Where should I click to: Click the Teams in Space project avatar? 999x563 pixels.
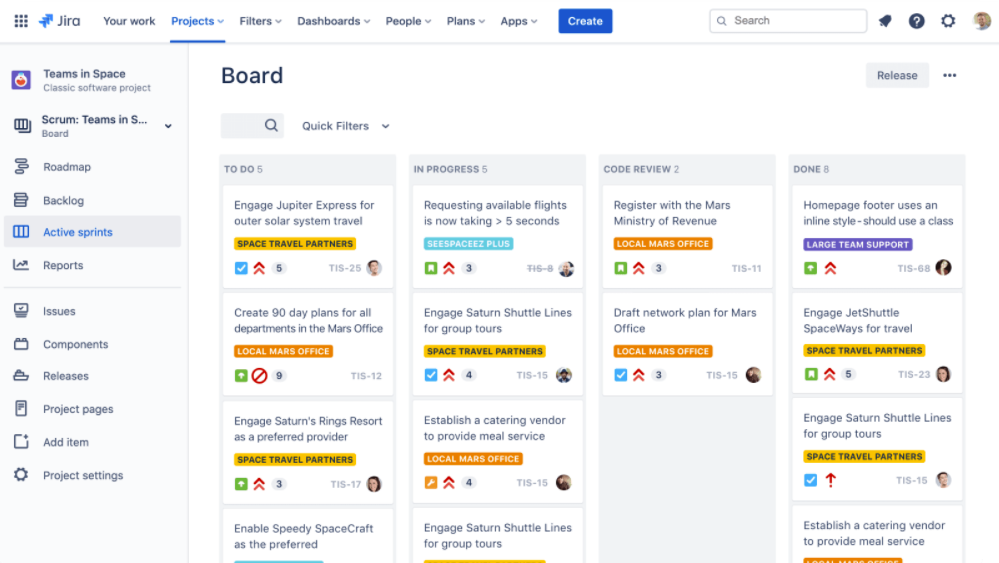tap(21, 80)
